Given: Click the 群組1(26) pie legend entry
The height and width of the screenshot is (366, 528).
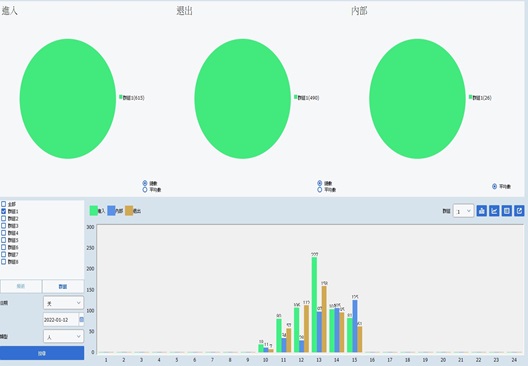Looking at the screenshot, I should (x=480, y=98).
